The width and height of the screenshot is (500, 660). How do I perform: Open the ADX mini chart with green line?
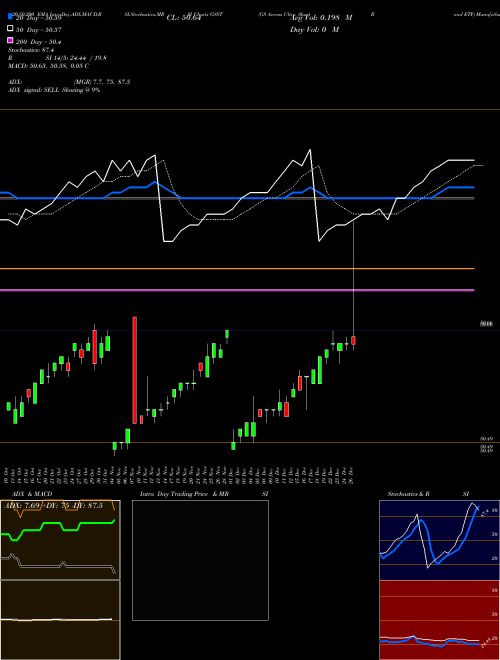click(x=60, y=540)
